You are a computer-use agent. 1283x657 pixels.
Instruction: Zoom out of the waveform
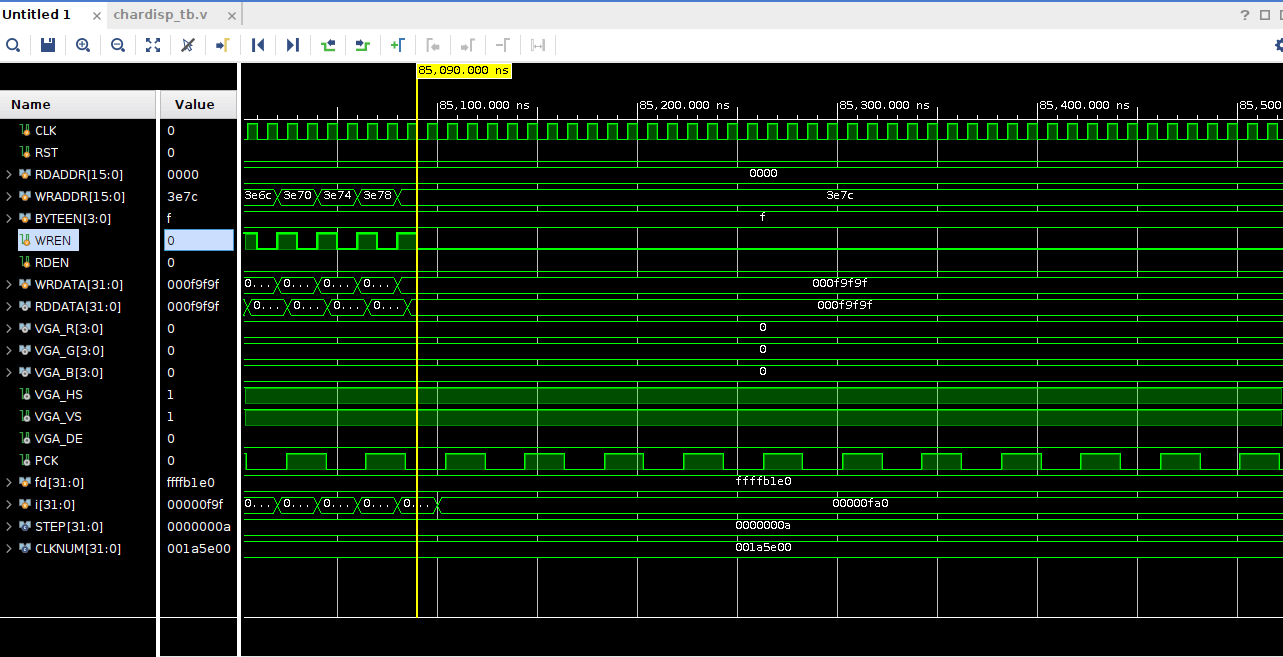click(x=118, y=45)
